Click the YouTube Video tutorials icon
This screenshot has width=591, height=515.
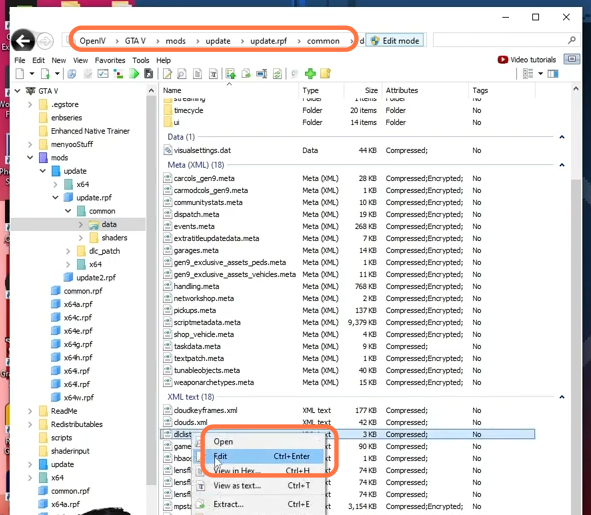coord(502,60)
